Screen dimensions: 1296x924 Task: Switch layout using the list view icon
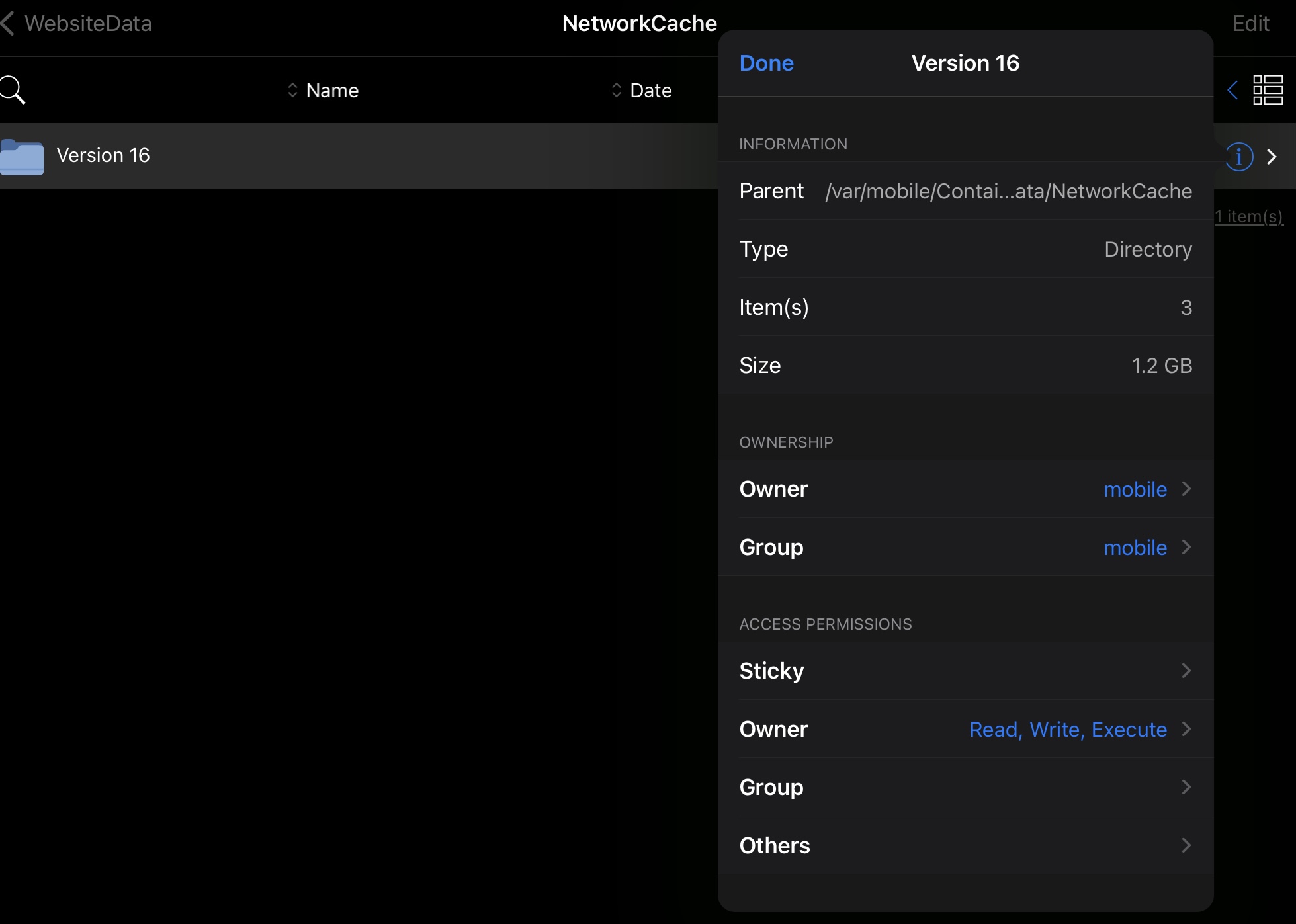pos(1269,90)
